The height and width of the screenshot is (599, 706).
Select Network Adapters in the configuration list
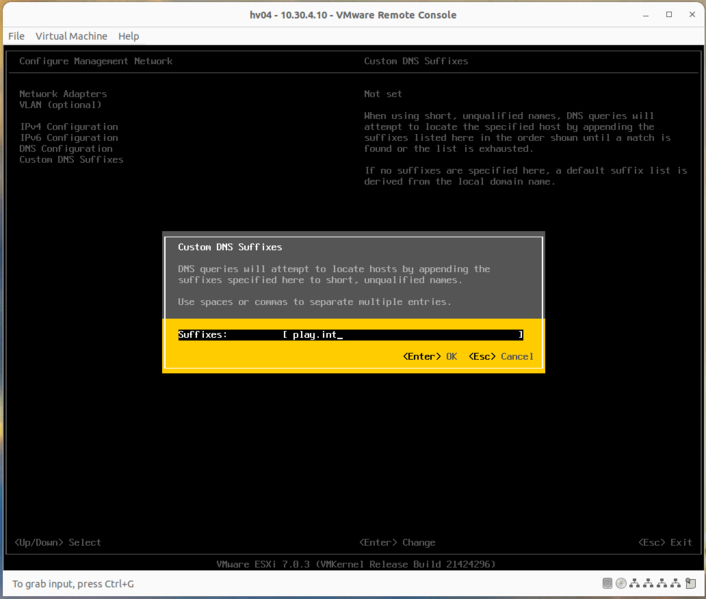[x=62, y=94]
